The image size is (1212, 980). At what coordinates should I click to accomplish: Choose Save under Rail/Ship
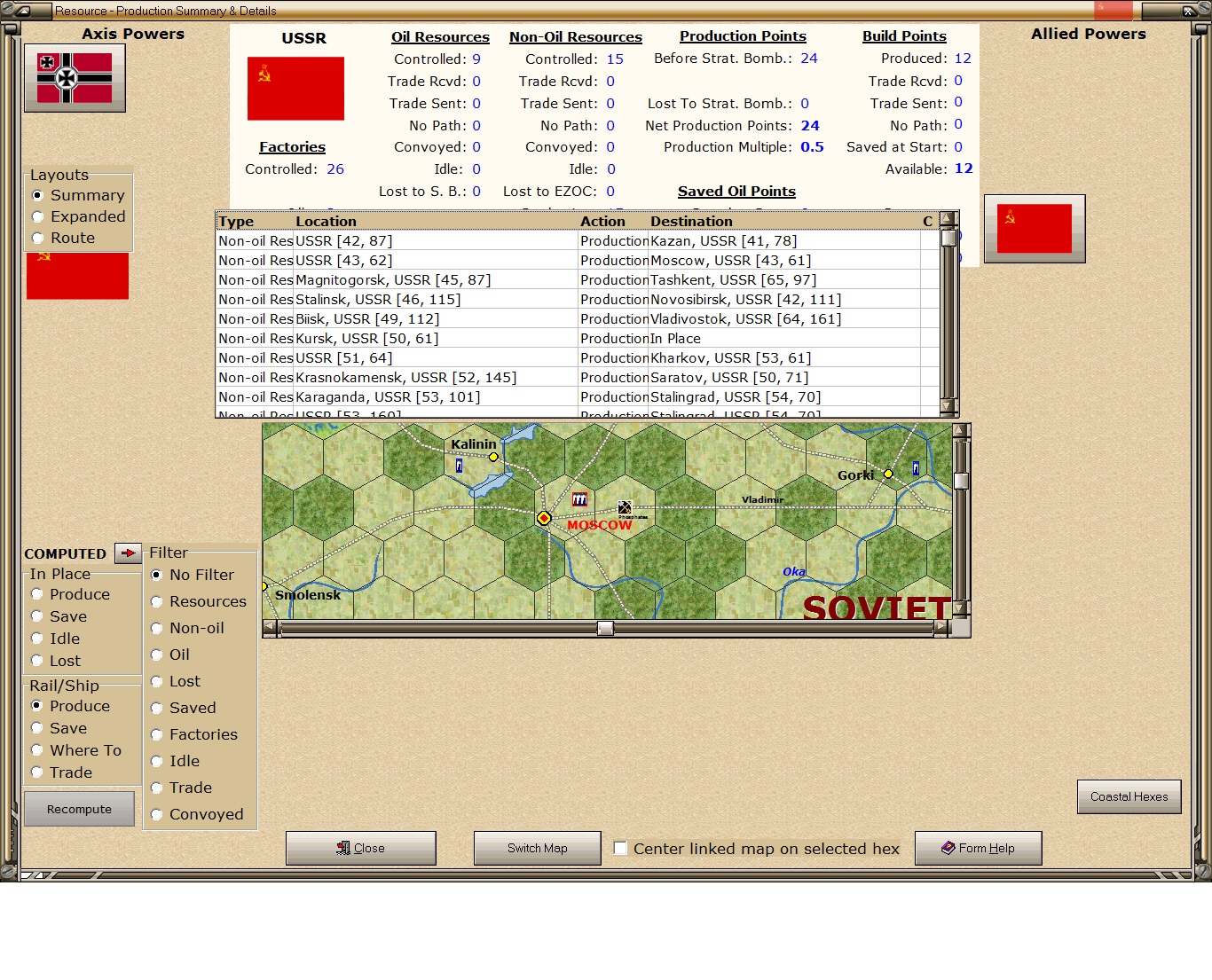[x=59, y=728]
